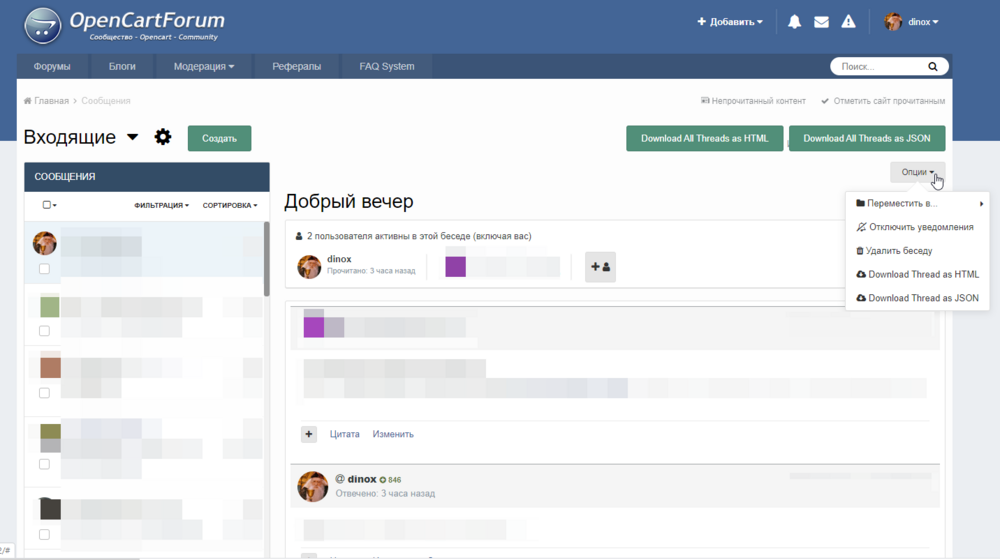Open the Добавить dropdown in header
Image resolution: width=1000 pixels, height=560 pixels.
730,22
